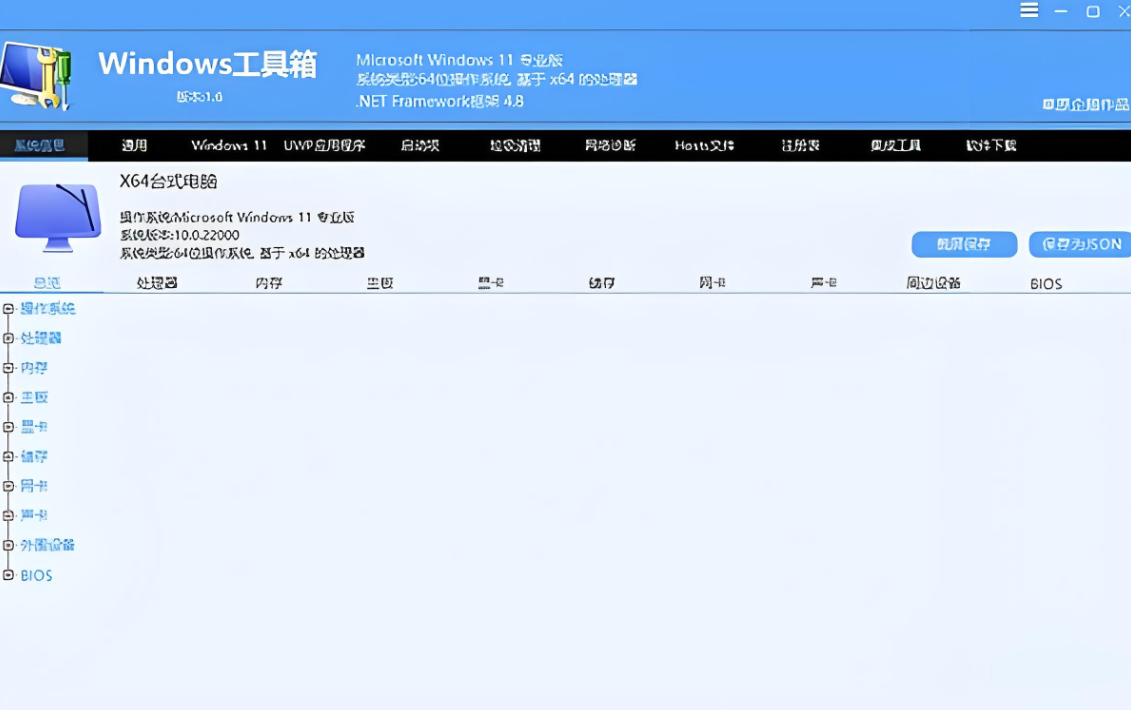Expand the 显卡 tree node
Image resolution: width=1131 pixels, height=710 pixels.
tap(7, 426)
